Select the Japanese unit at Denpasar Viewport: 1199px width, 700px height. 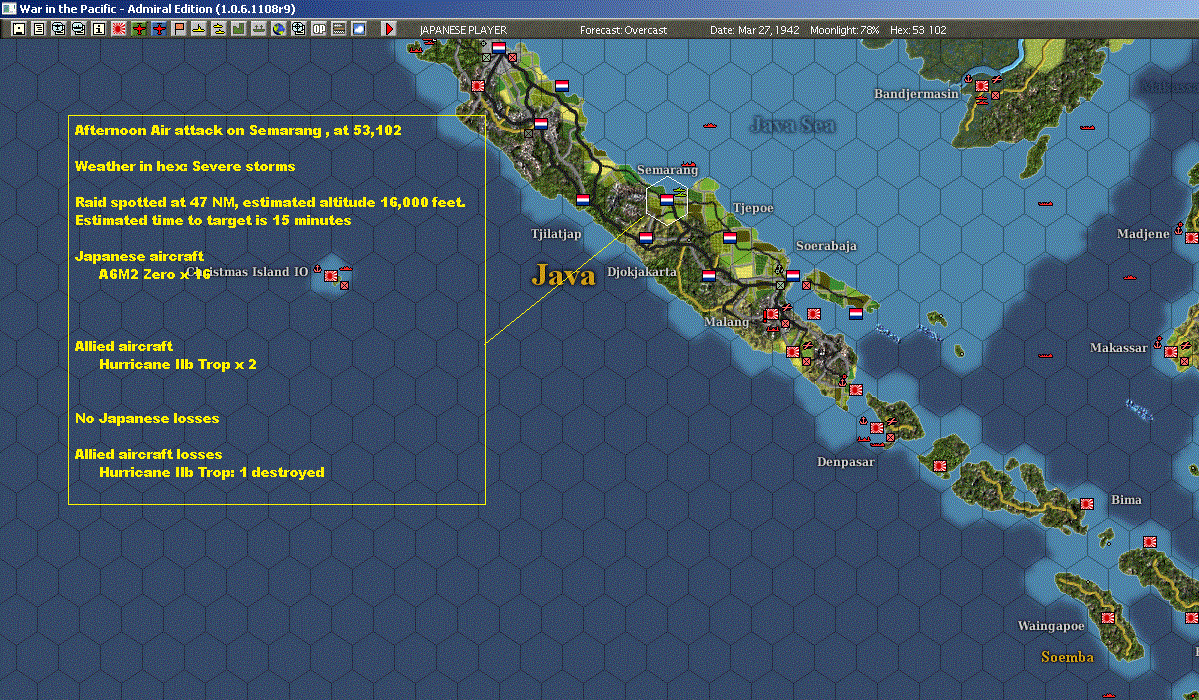[x=877, y=428]
